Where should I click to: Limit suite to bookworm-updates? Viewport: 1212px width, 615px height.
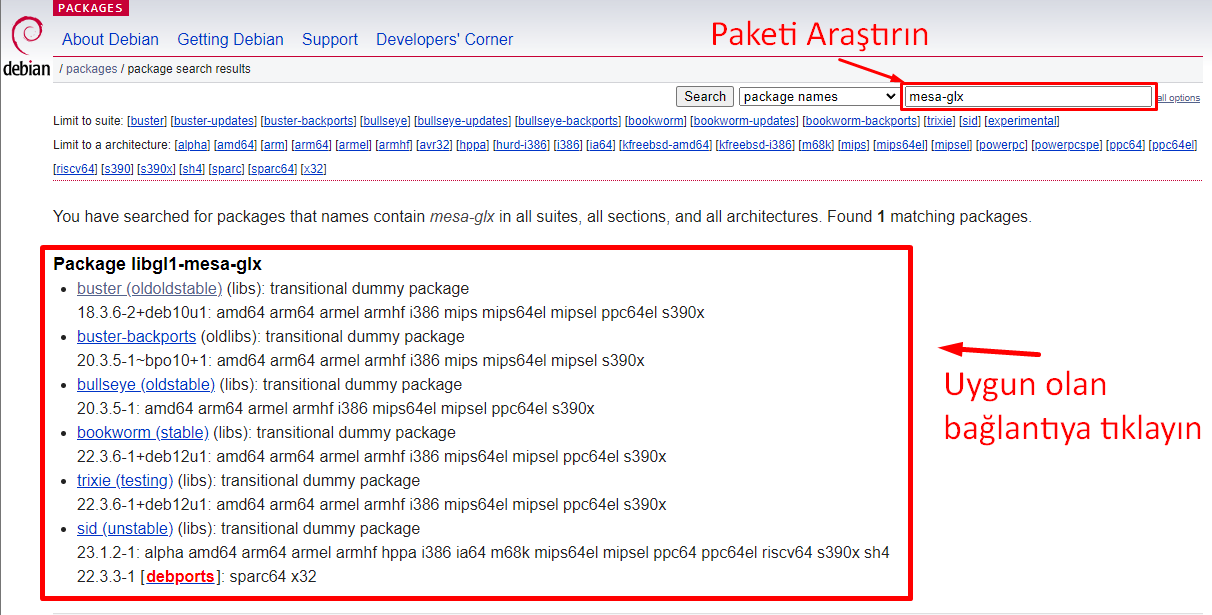click(x=745, y=121)
